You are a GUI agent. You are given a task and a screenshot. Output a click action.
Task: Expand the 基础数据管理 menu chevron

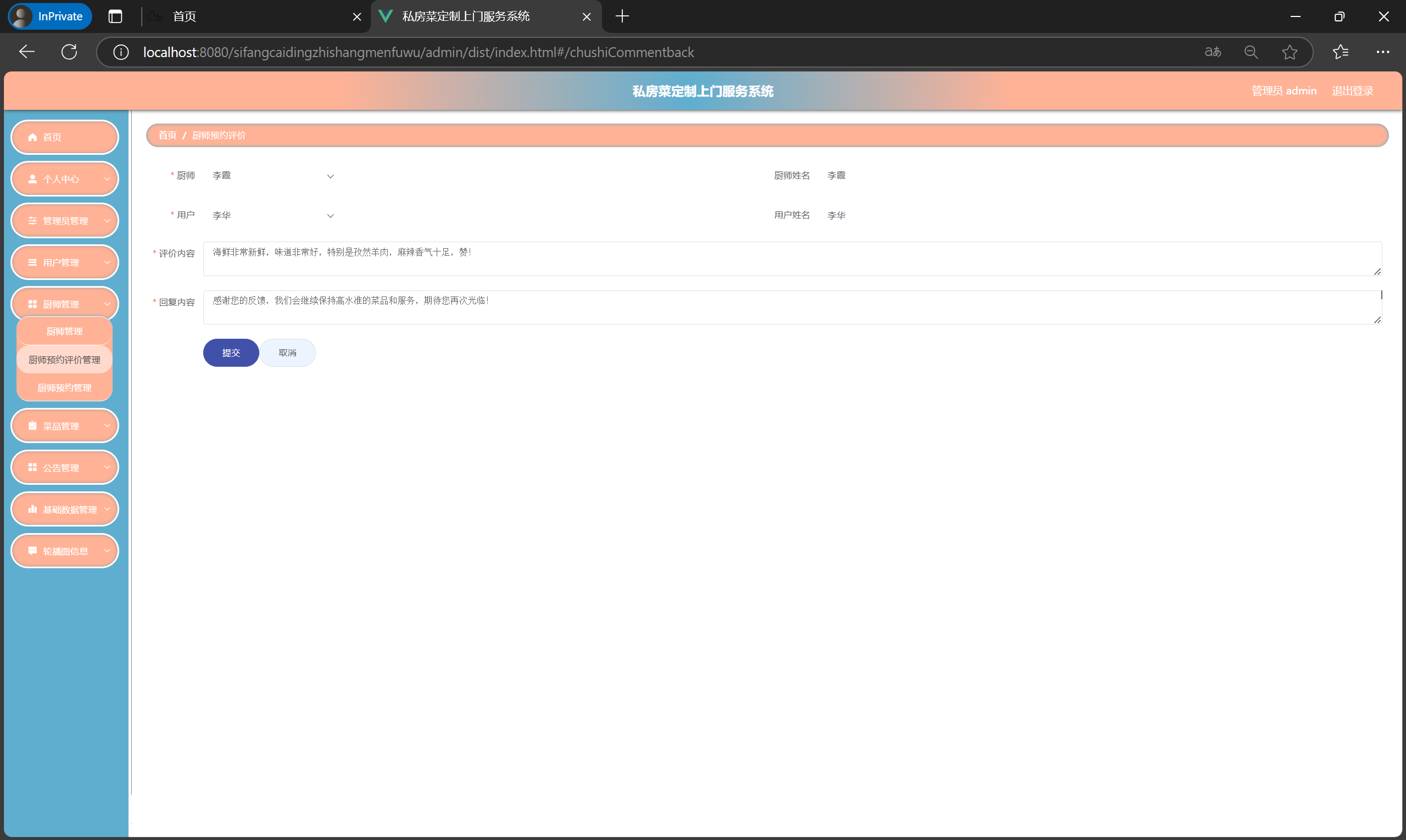[107, 509]
